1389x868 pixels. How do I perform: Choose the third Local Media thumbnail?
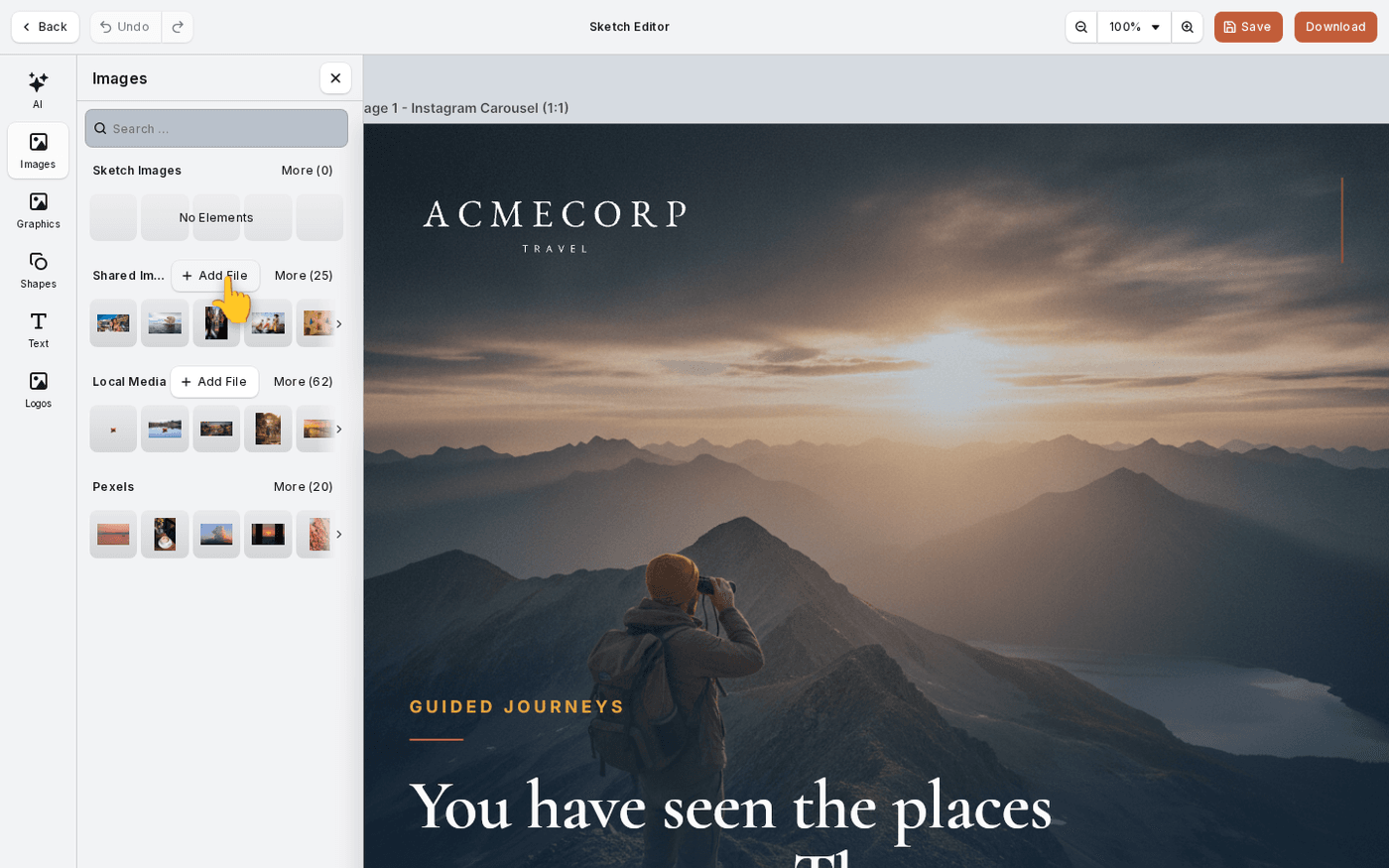pos(216,429)
